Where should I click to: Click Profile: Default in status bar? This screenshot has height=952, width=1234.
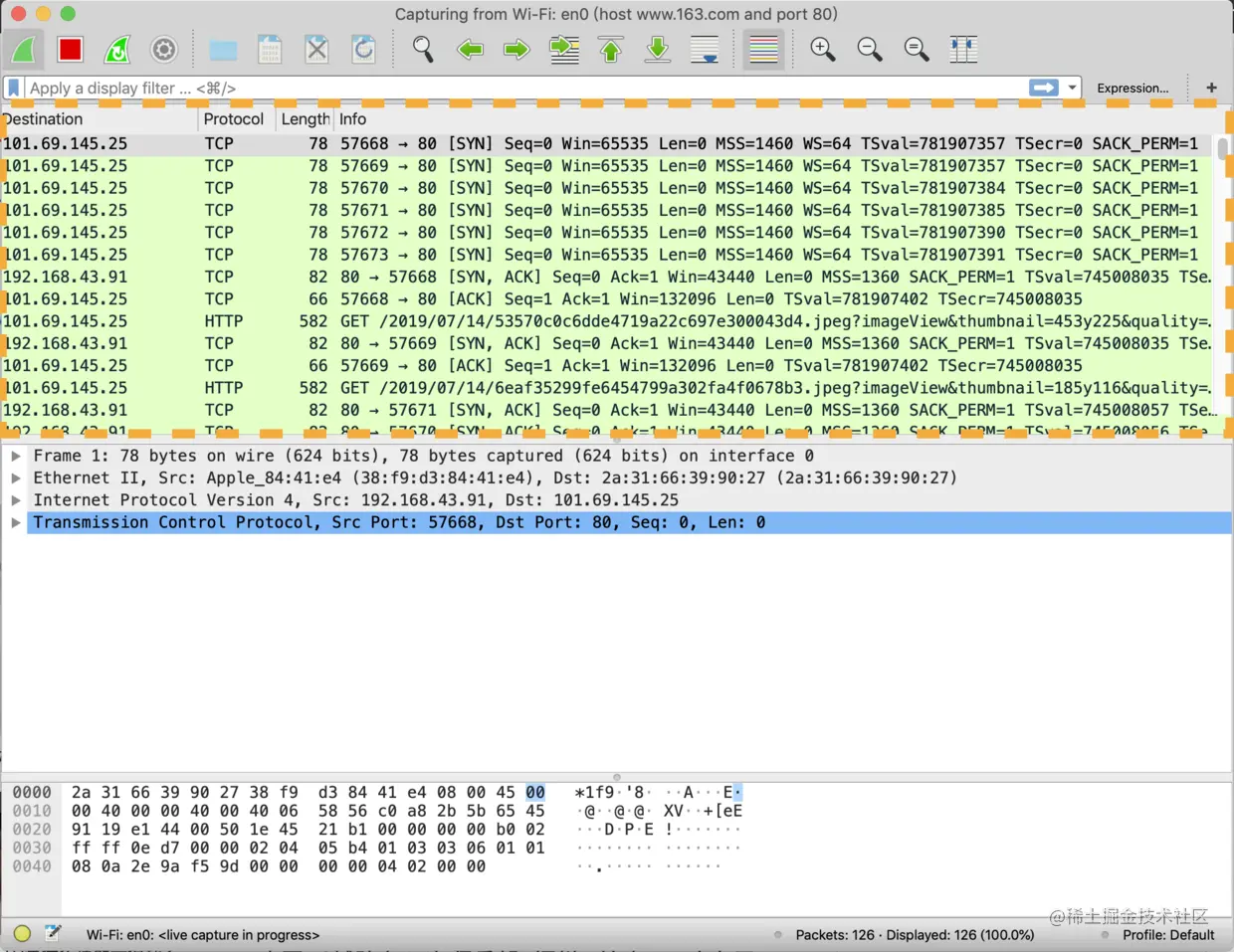coord(1168,935)
